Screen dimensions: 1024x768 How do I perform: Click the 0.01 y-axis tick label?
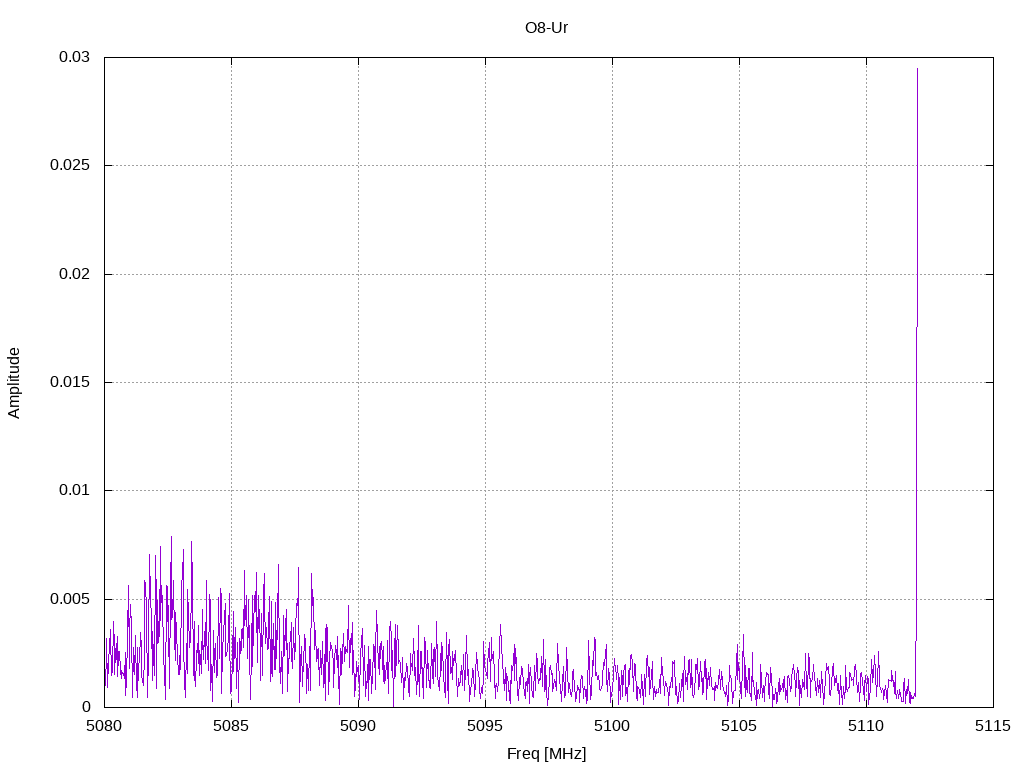click(74, 490)
